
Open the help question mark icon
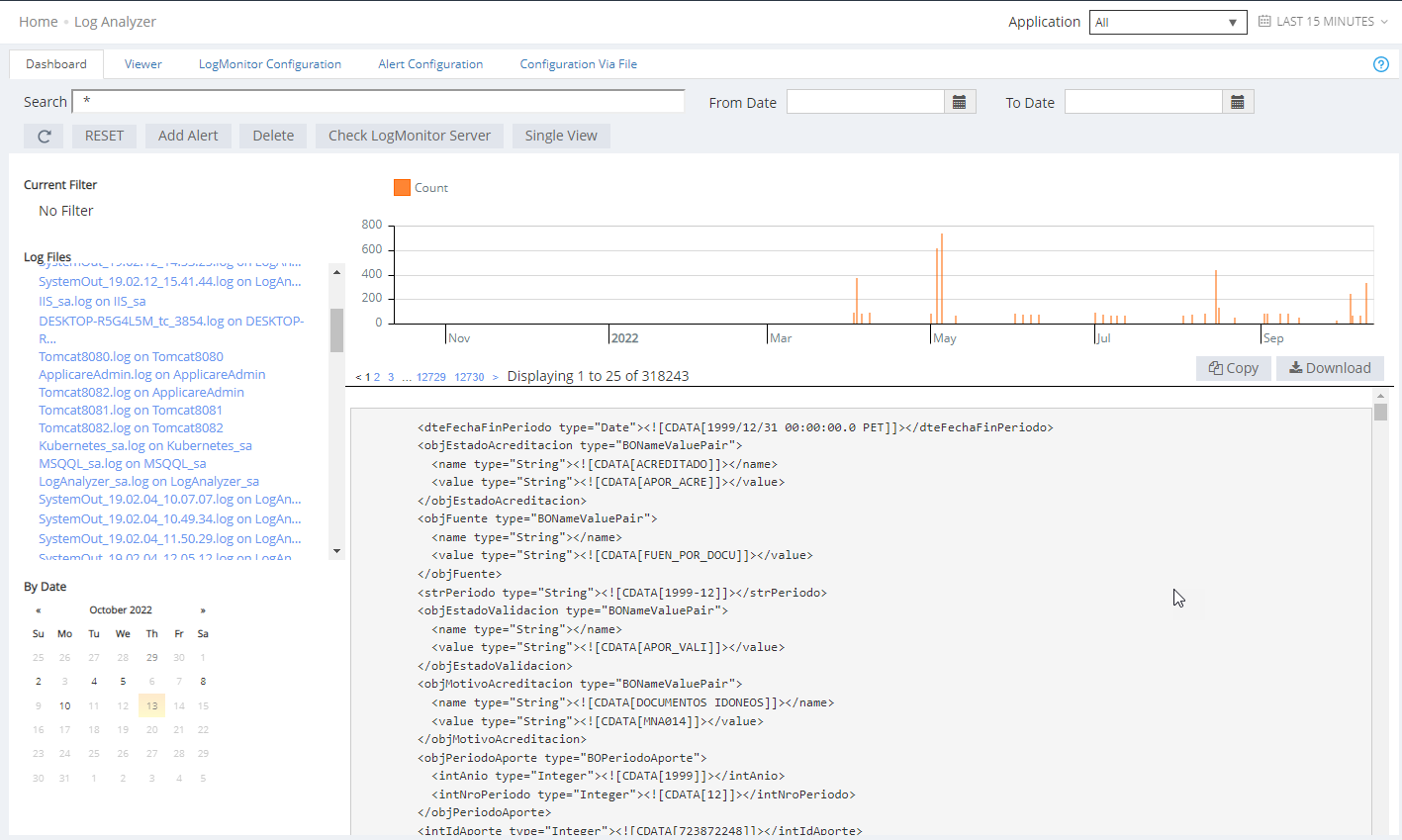pyautogui.click(x=1381, y=64)
